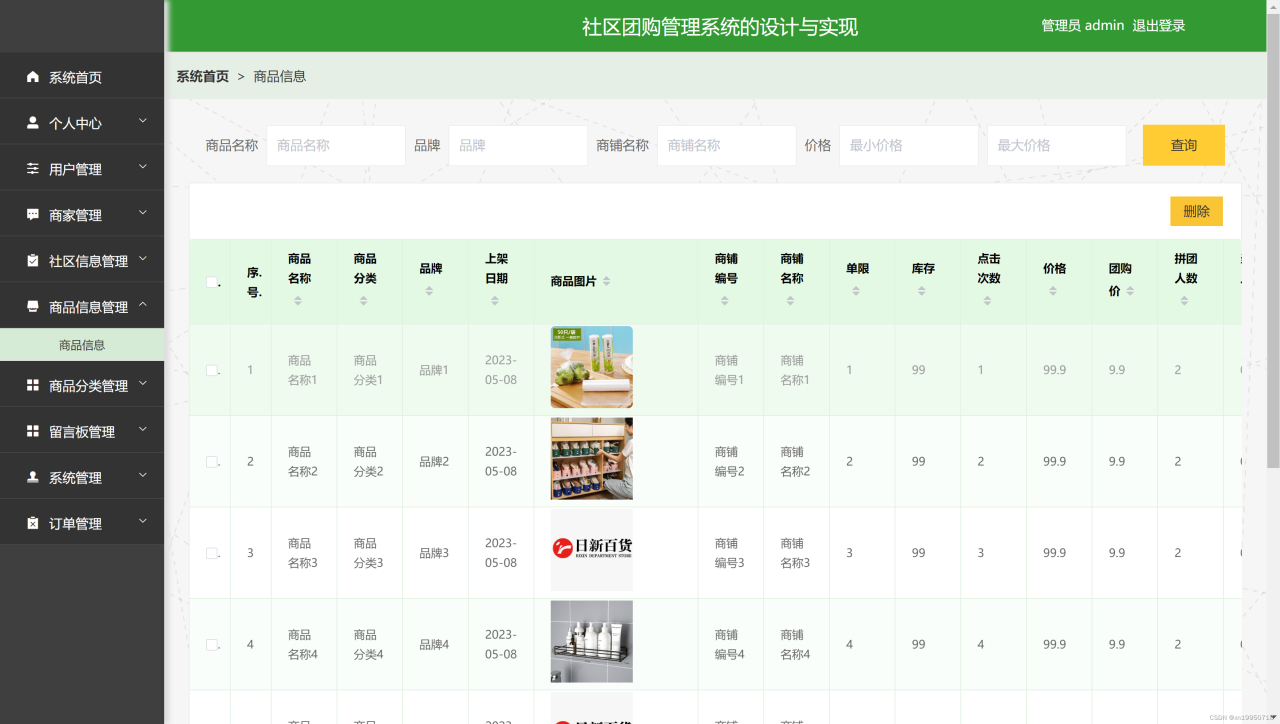Open 系统首页 in the sidebar

tap(82, 77)
